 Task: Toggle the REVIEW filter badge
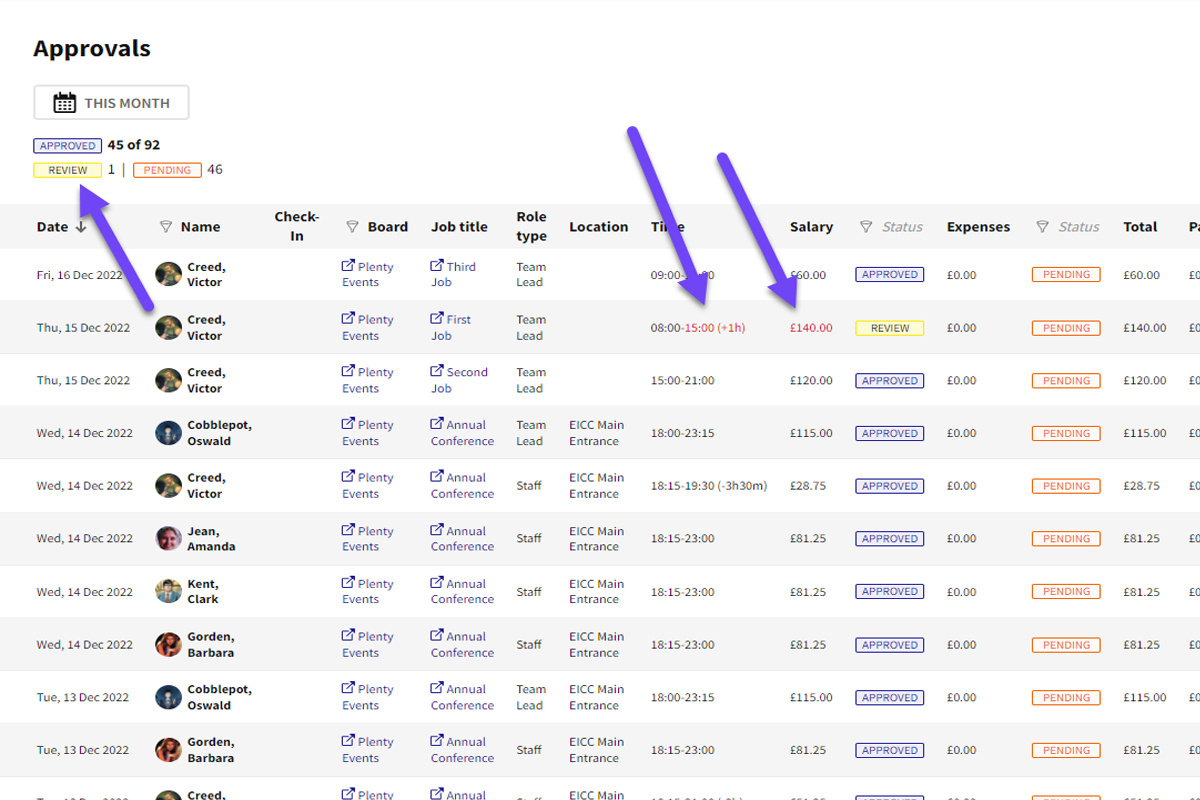pos(67,169)
